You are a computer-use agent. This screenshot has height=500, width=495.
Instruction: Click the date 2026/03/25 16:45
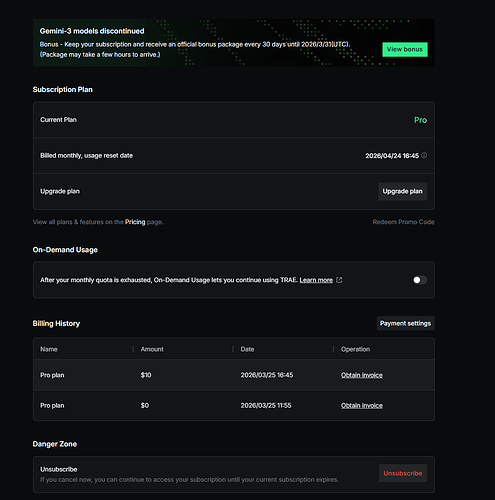pyautogui.click(x=267, y=375)
